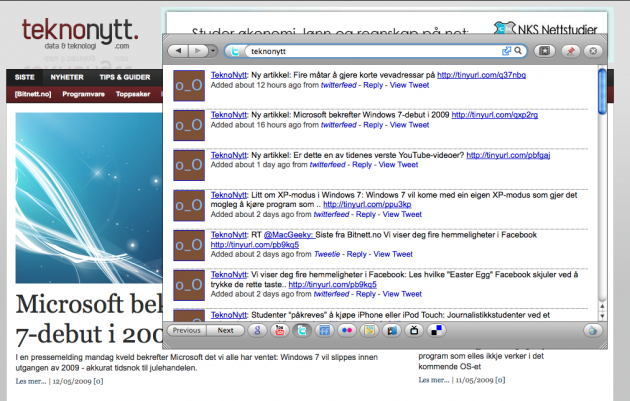Click the popup's vertical scrollbar thumb
Image resolution: width=630 pixels, height=401 pixels.
pyautogui.click(x=602, y=92)
